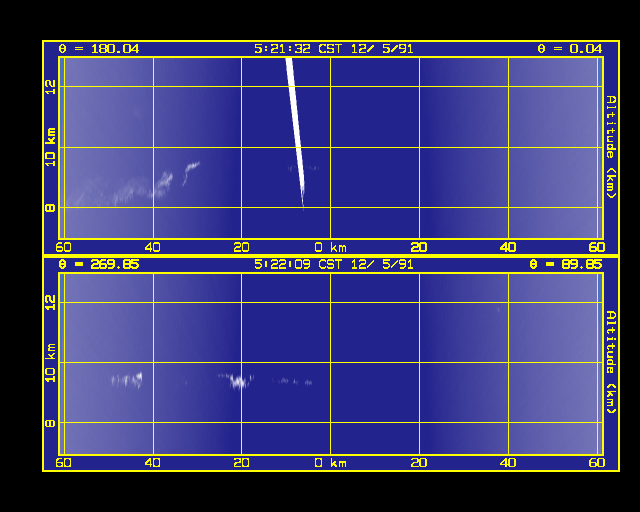Click the bright cloud echo near 20 km in lower panel
The image size is (640, 512).
pos(238,381)
